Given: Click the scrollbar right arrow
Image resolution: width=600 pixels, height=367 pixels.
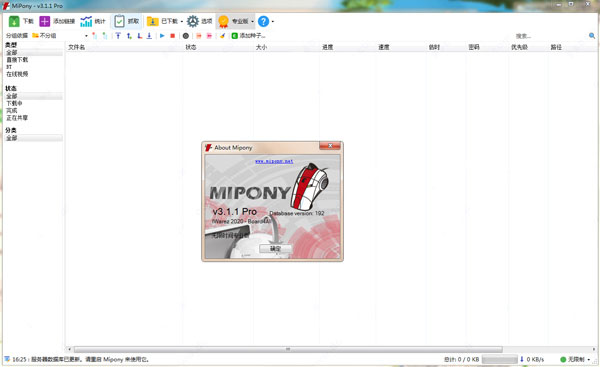Looking at the screenshot, I should [x=594, y=349].
